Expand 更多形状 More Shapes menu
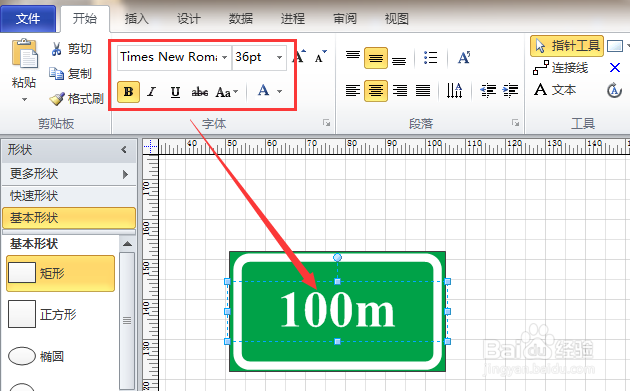 tap(69, 174)
